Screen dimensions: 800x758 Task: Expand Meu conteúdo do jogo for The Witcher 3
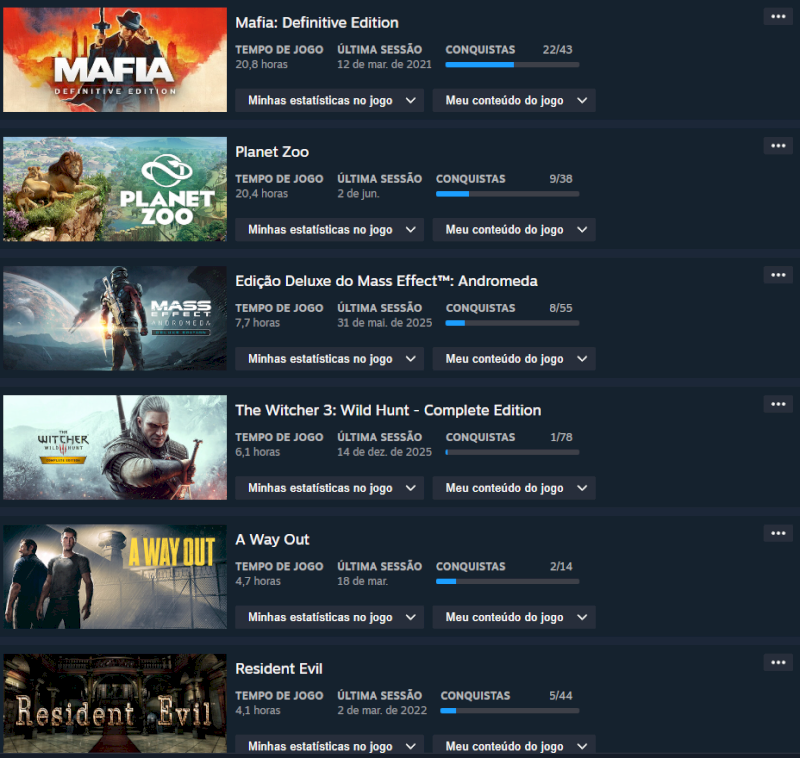[514, 488]
